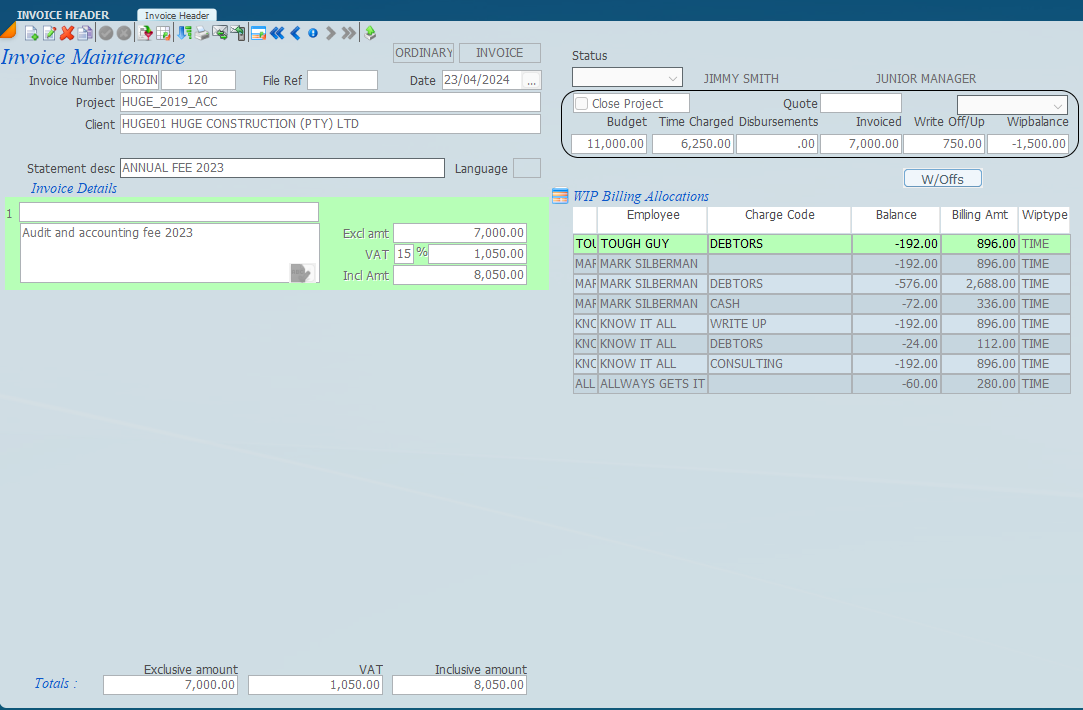Click the printer icon in toolbar
The width and height of the screenshot is (1083, 710).
click(201, 33)
